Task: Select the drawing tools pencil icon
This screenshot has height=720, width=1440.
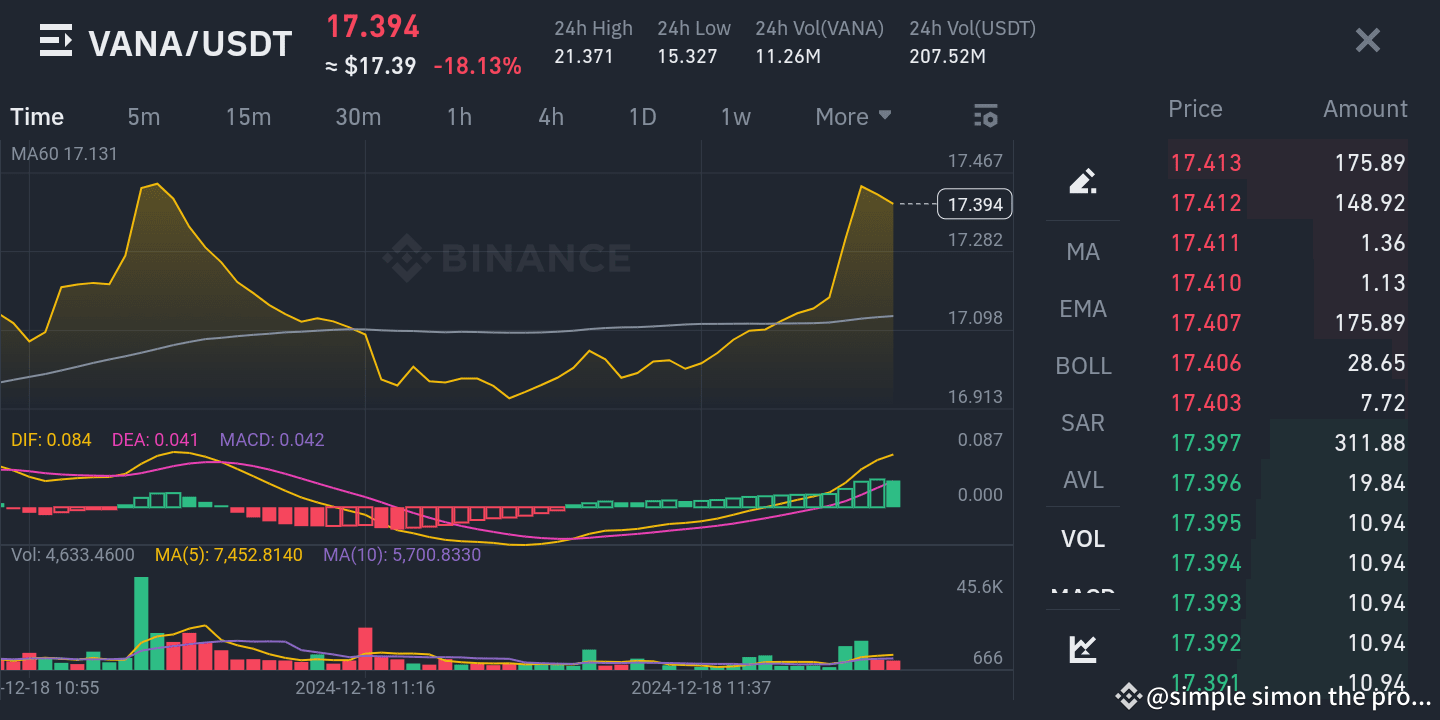Action: 1083,180
